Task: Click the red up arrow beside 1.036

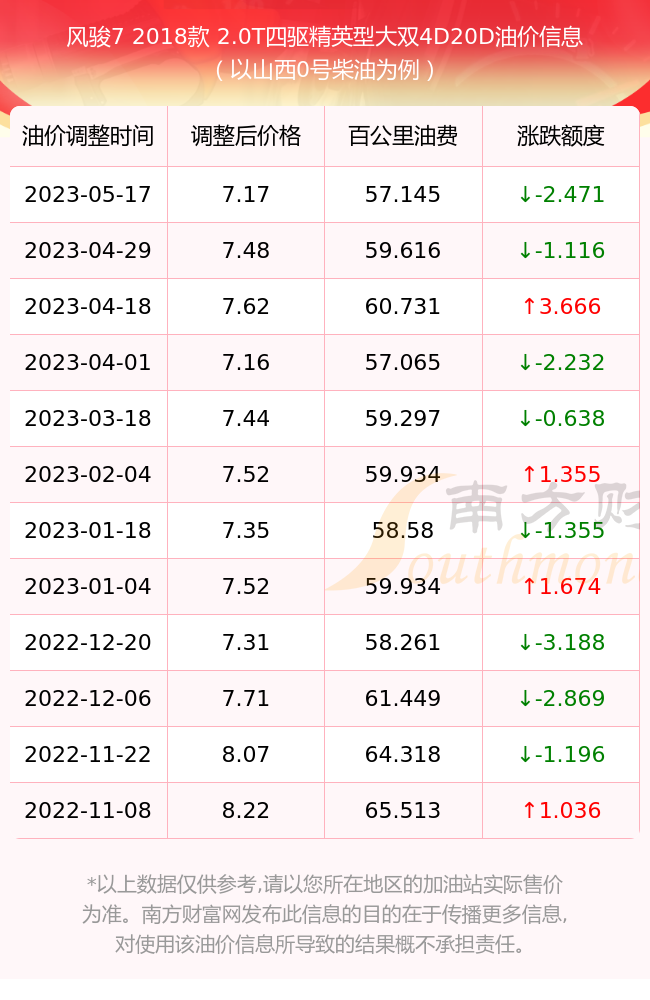Action: pyautogui.click(x=529, y=811)
